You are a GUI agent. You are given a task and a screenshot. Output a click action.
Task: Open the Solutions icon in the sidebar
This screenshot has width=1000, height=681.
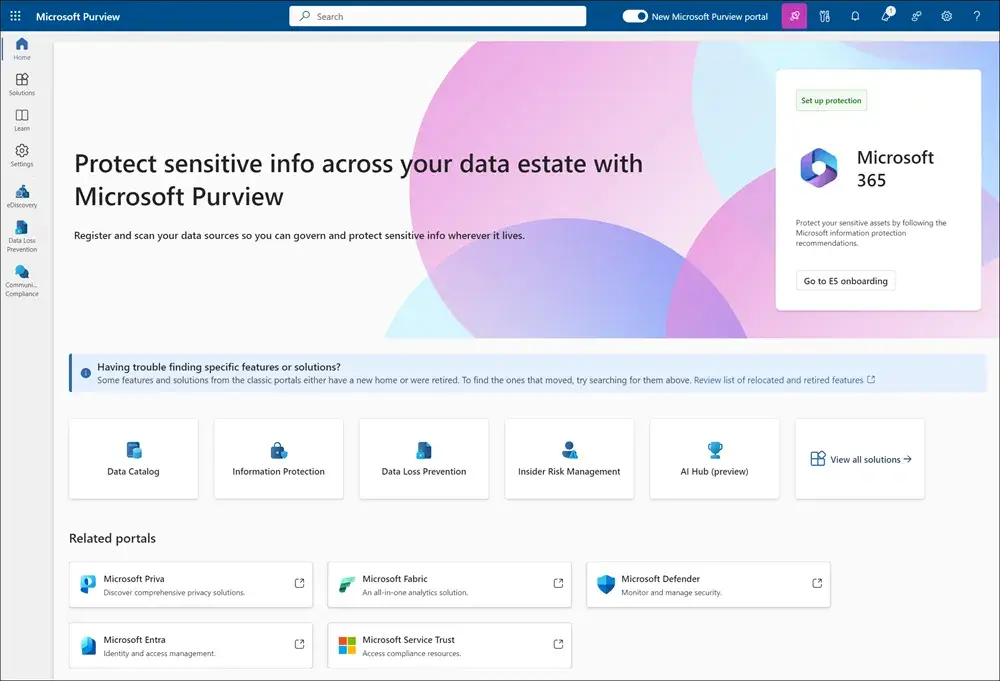22,84
